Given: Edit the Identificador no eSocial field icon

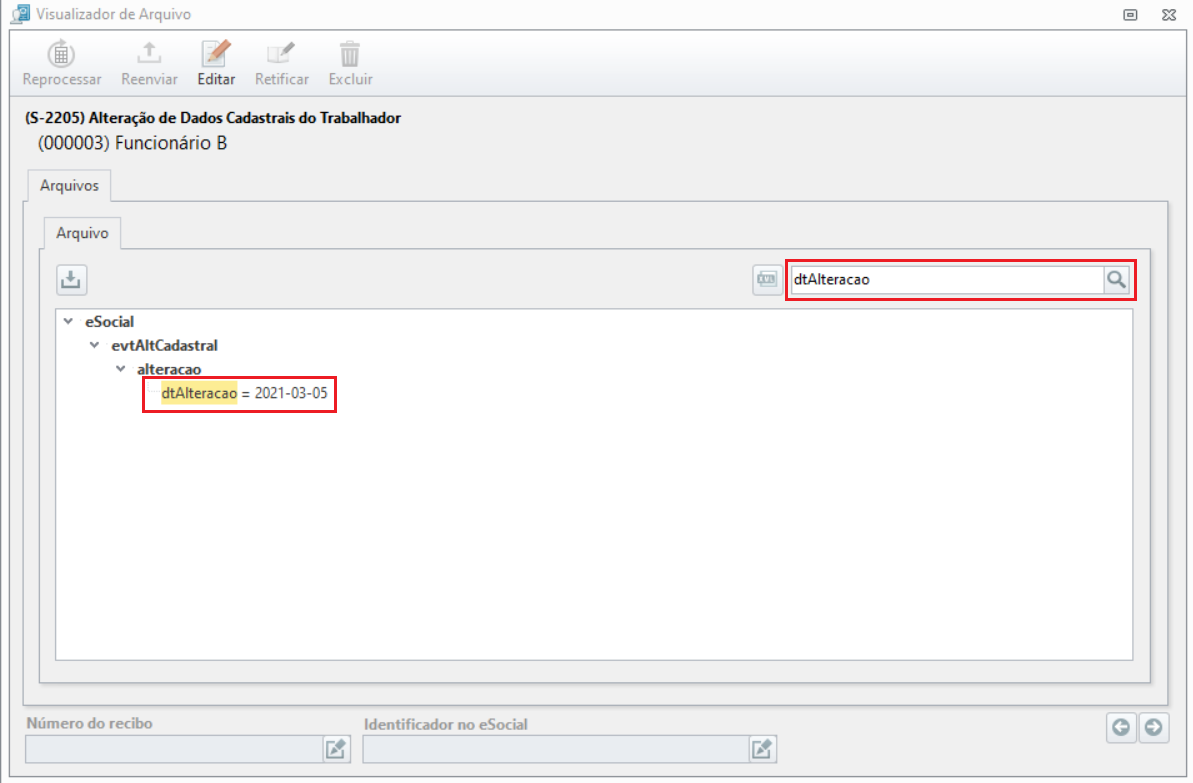Looking at the screenshot, I should pos(762,750).
